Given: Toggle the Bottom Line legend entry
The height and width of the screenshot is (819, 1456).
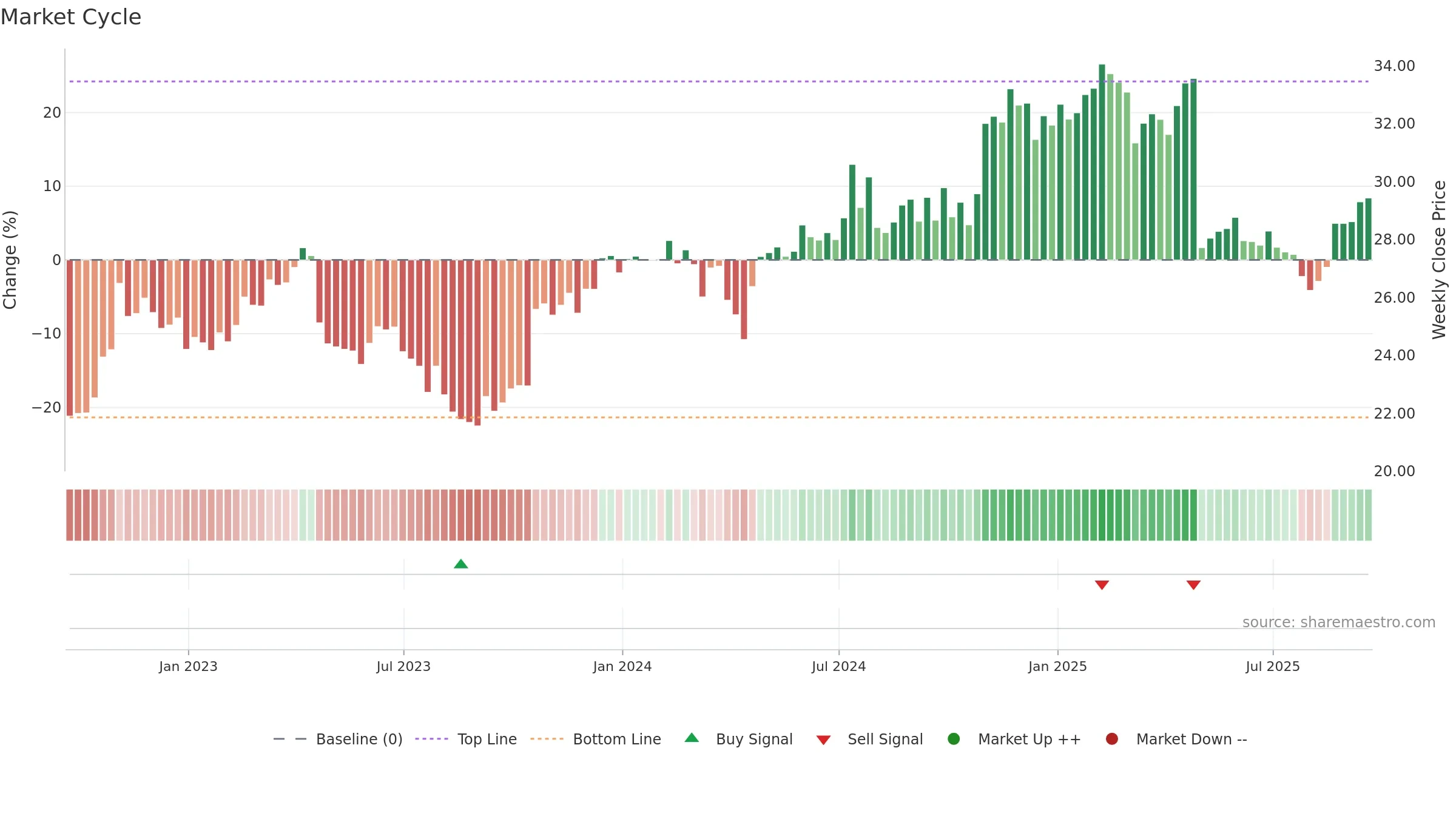Looking at the screenshot, I should click(596, 739).
